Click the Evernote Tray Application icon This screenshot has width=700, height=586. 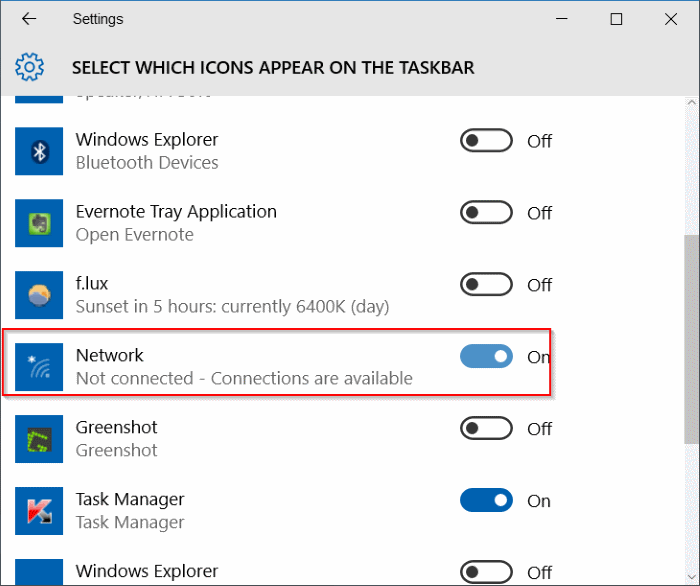(x=39, y=223)
